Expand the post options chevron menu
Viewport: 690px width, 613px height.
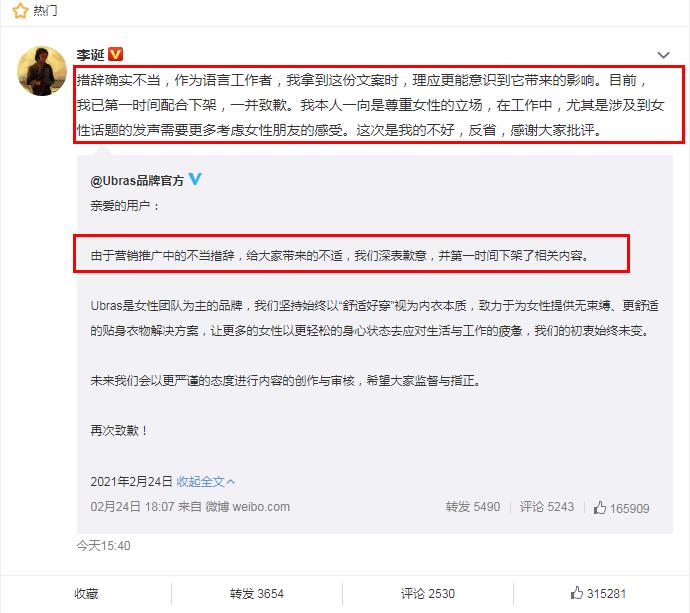(663, 55)
